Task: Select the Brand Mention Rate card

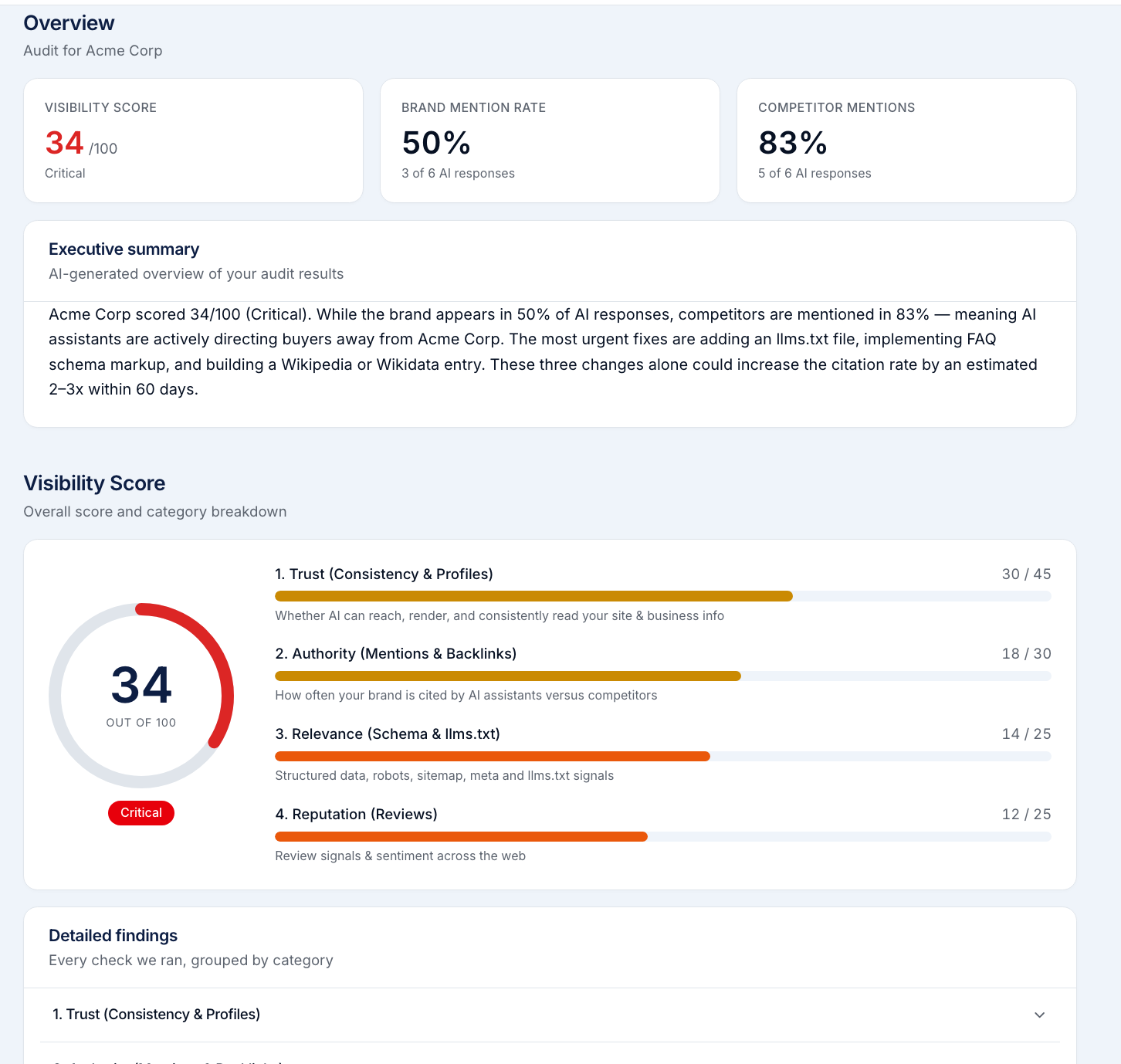Action: click(550, 141)
